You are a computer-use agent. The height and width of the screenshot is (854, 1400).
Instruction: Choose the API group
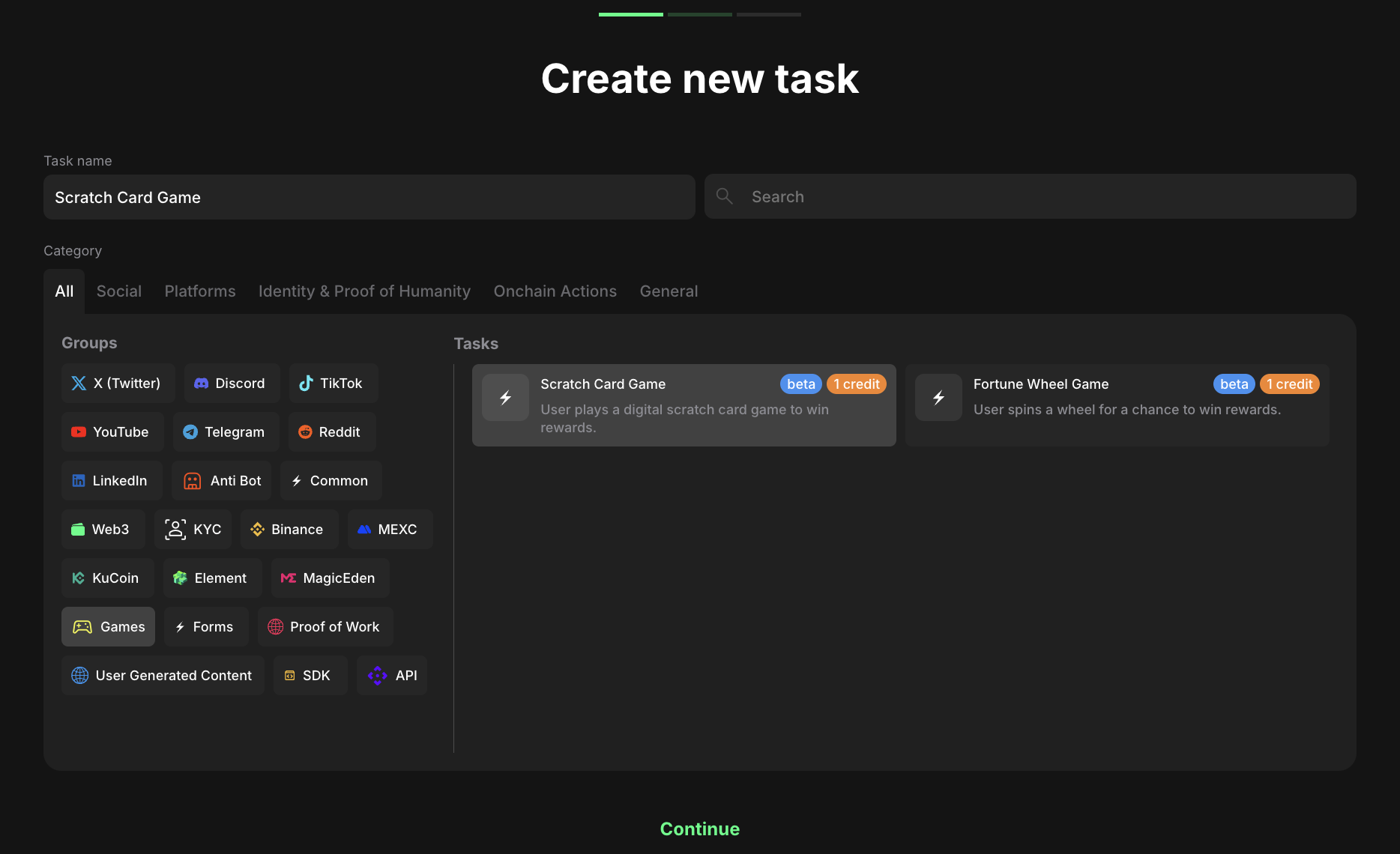[x=391, y=676]
